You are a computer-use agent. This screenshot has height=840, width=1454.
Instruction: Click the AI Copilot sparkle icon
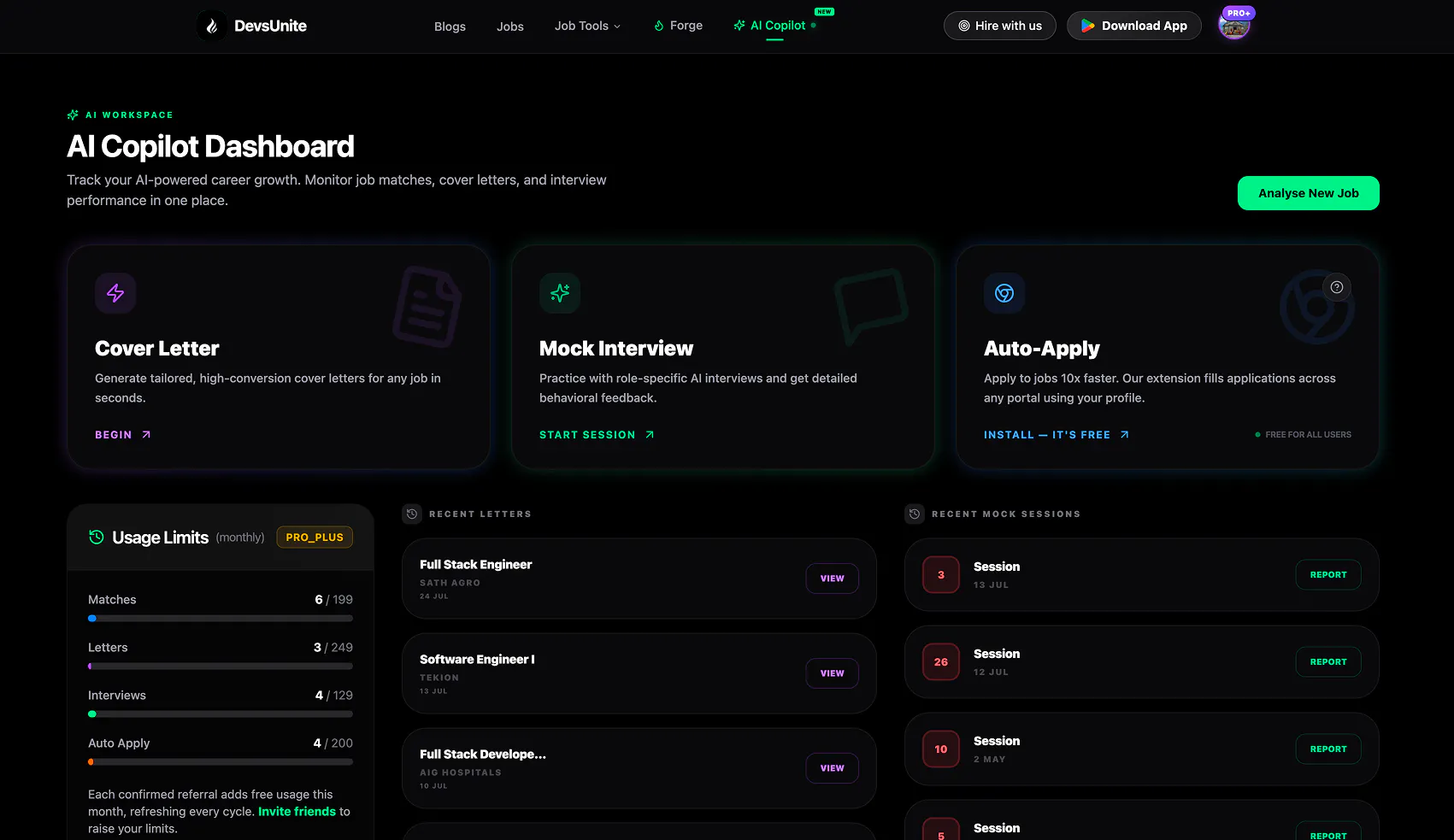tap(739, 26)
